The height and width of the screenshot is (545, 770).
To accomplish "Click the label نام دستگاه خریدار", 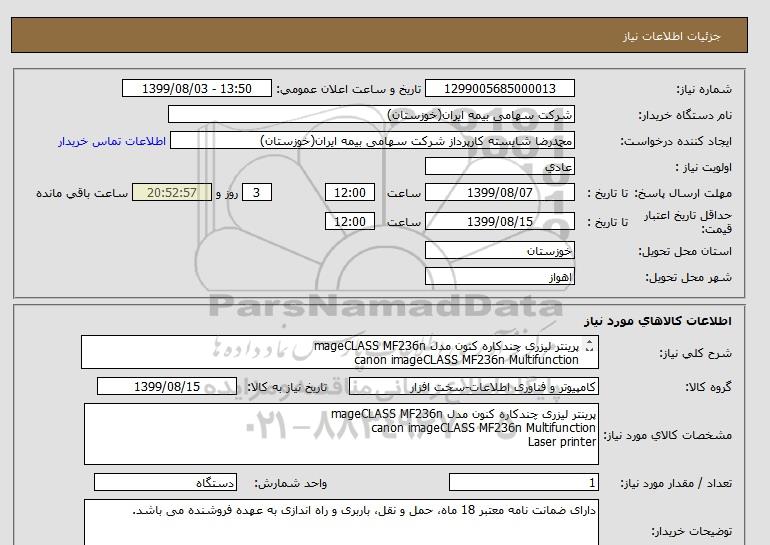I will click(685, 115).
